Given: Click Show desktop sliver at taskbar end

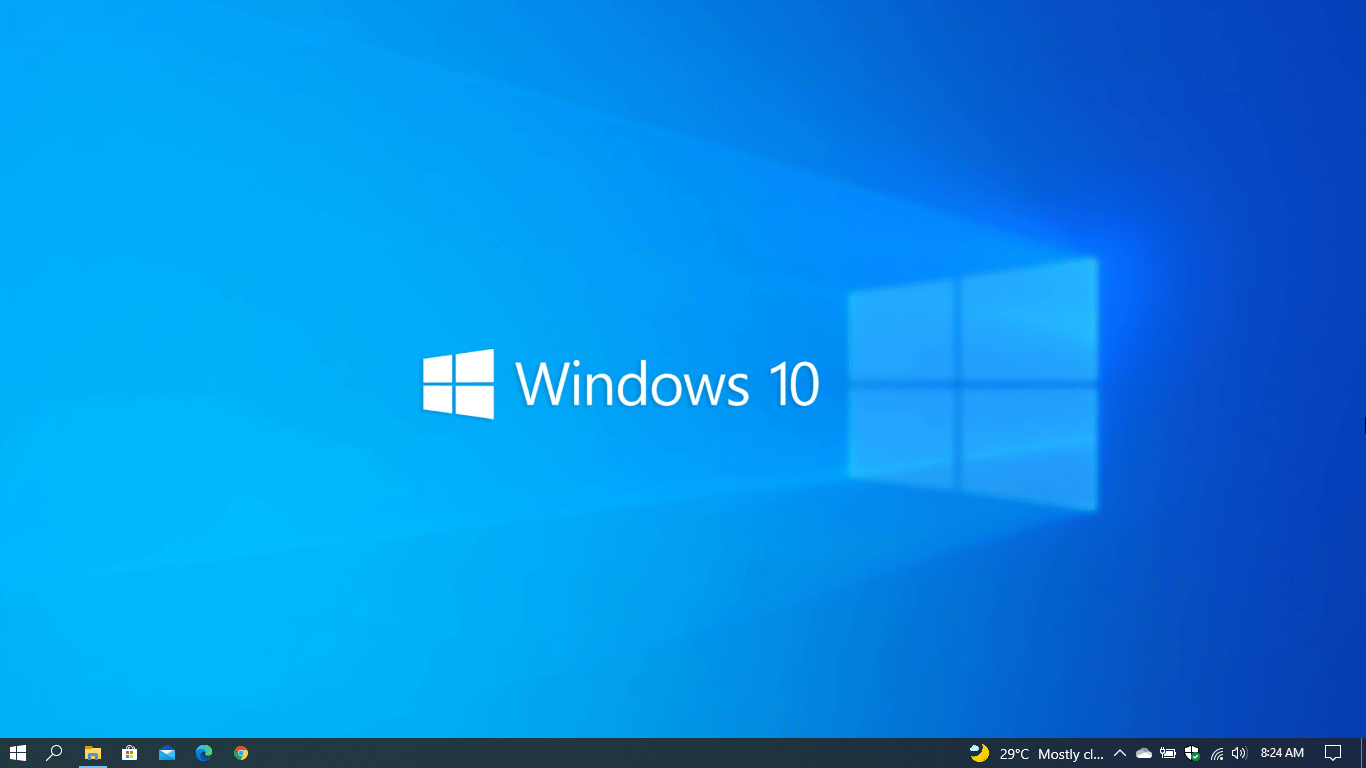Looking at the screenshot, I should [1363, 753].
